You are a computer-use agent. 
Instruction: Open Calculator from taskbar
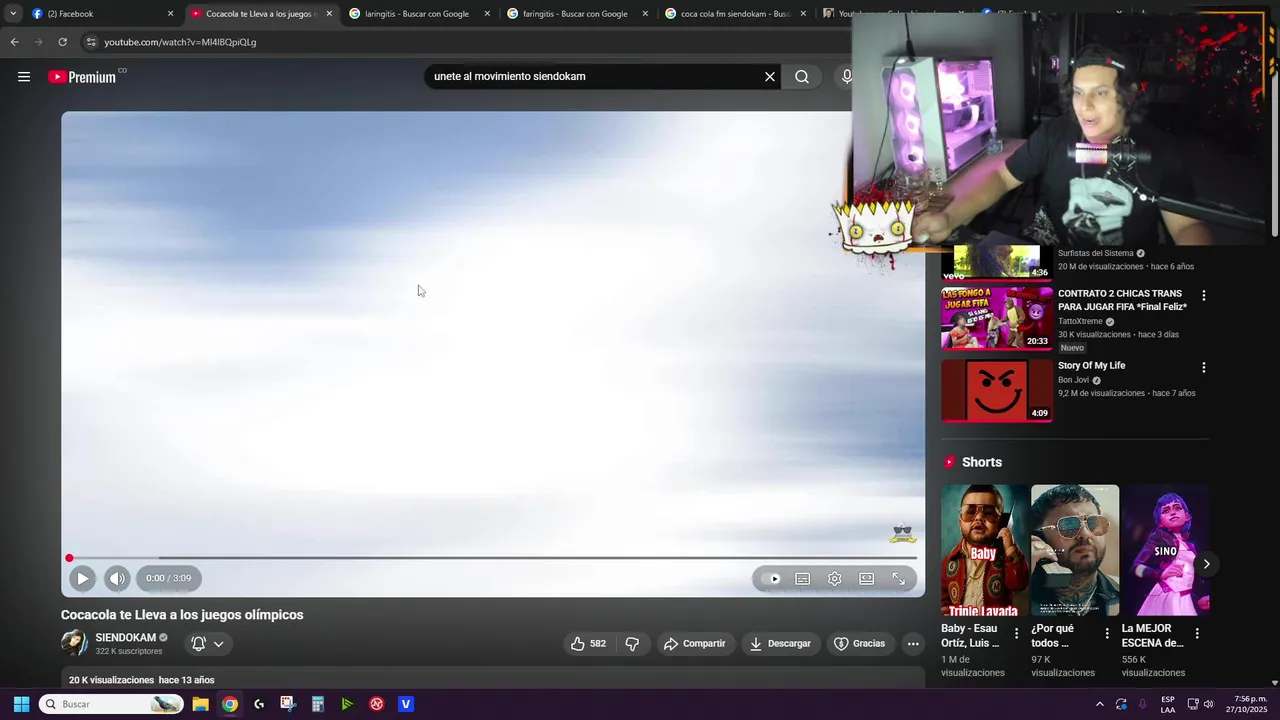coord(317,704)
